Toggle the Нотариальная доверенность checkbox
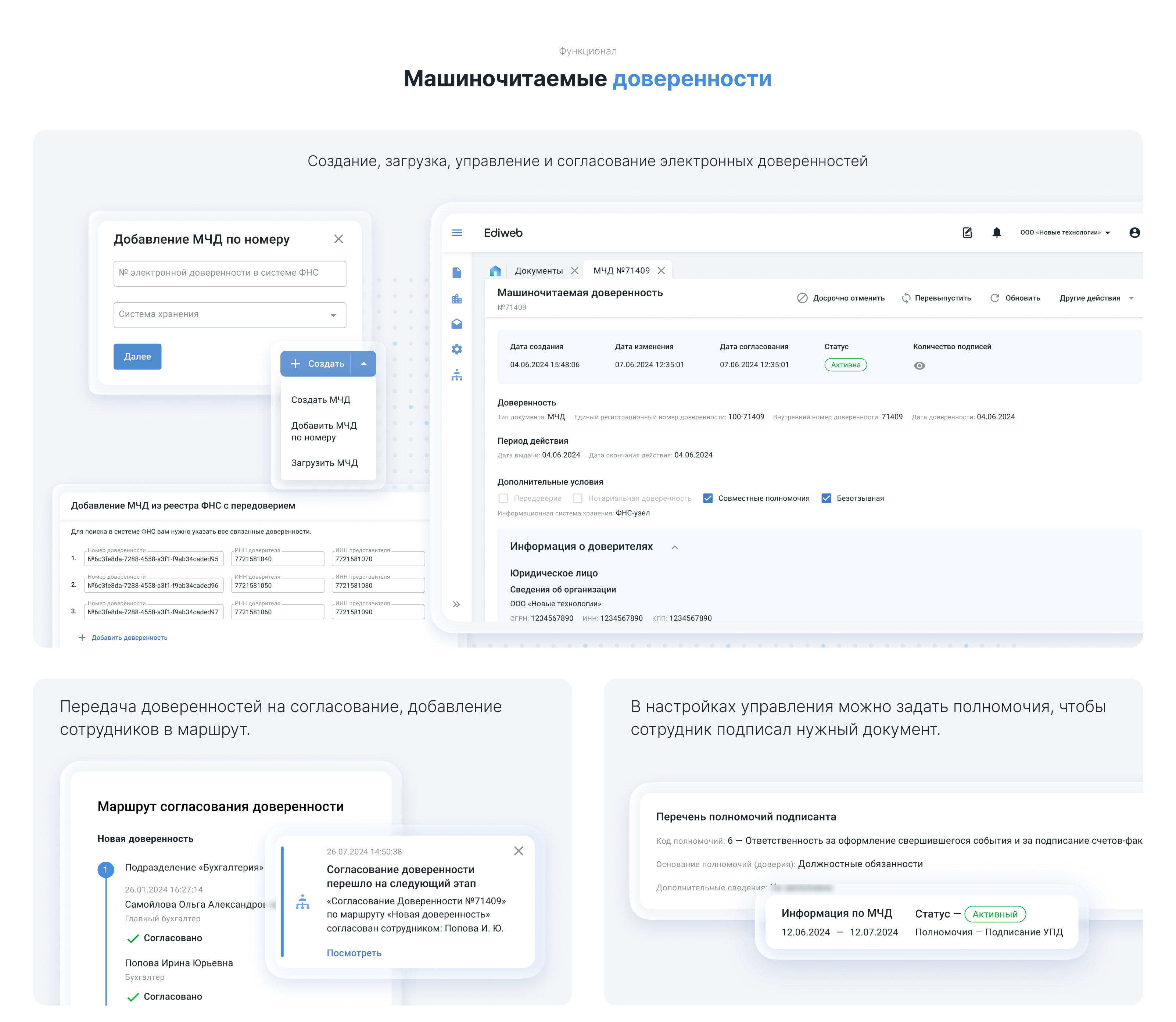Viewport: 1176px width, 1022px height. (x=577, y=499)
